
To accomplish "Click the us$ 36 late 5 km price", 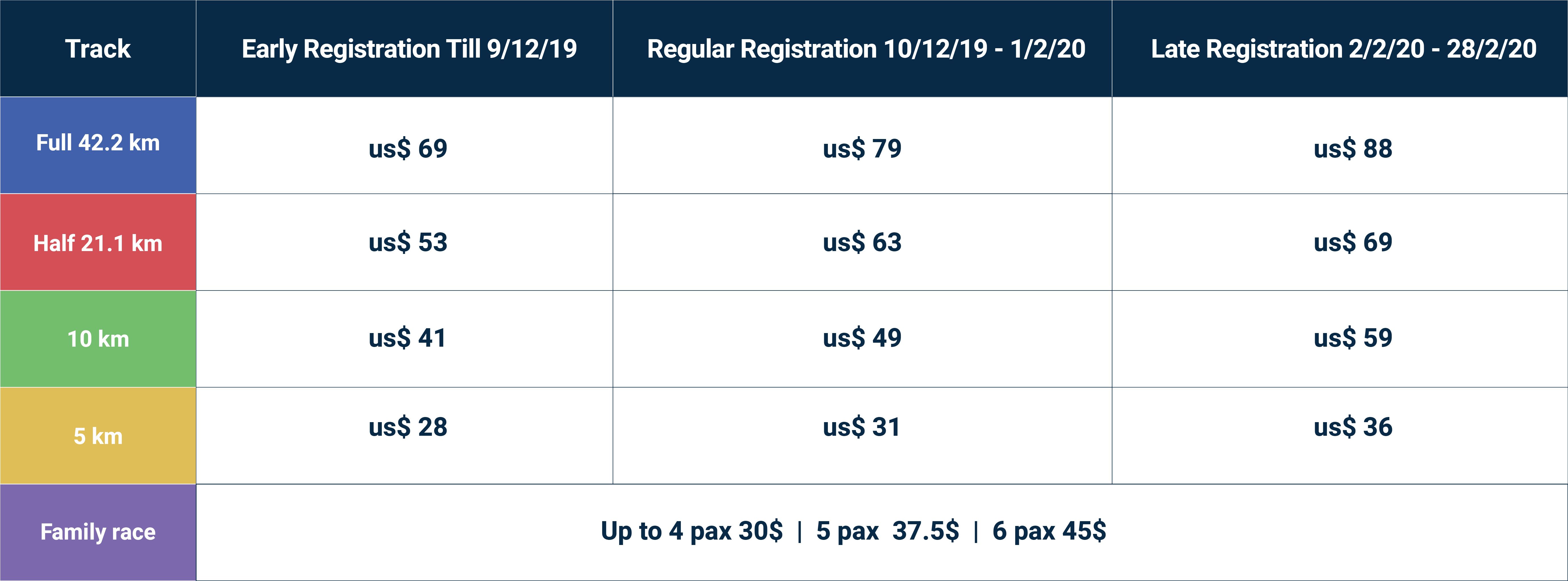I will click(1353, 427).
